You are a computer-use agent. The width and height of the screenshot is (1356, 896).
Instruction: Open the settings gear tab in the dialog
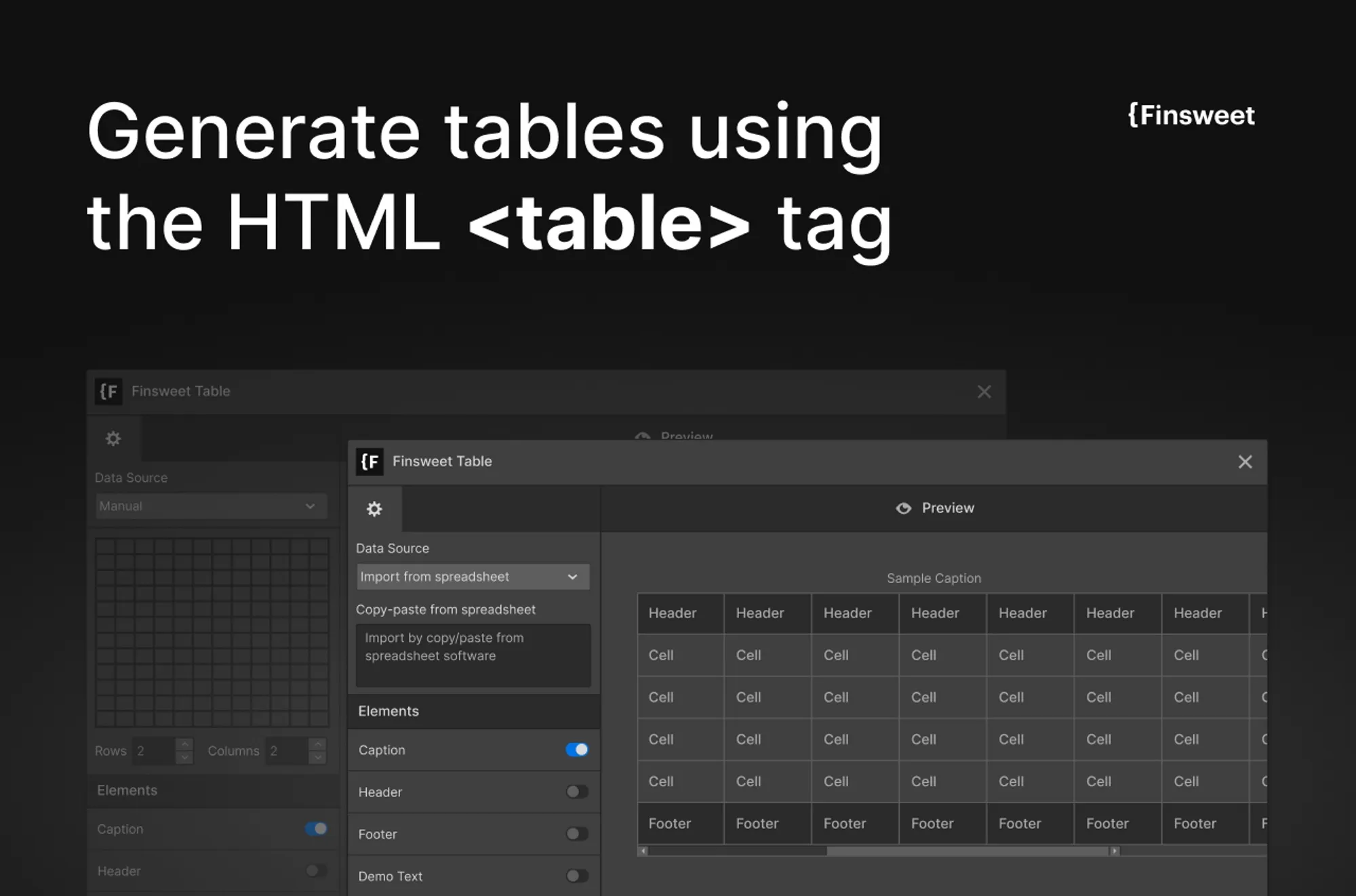coord(374,509)
